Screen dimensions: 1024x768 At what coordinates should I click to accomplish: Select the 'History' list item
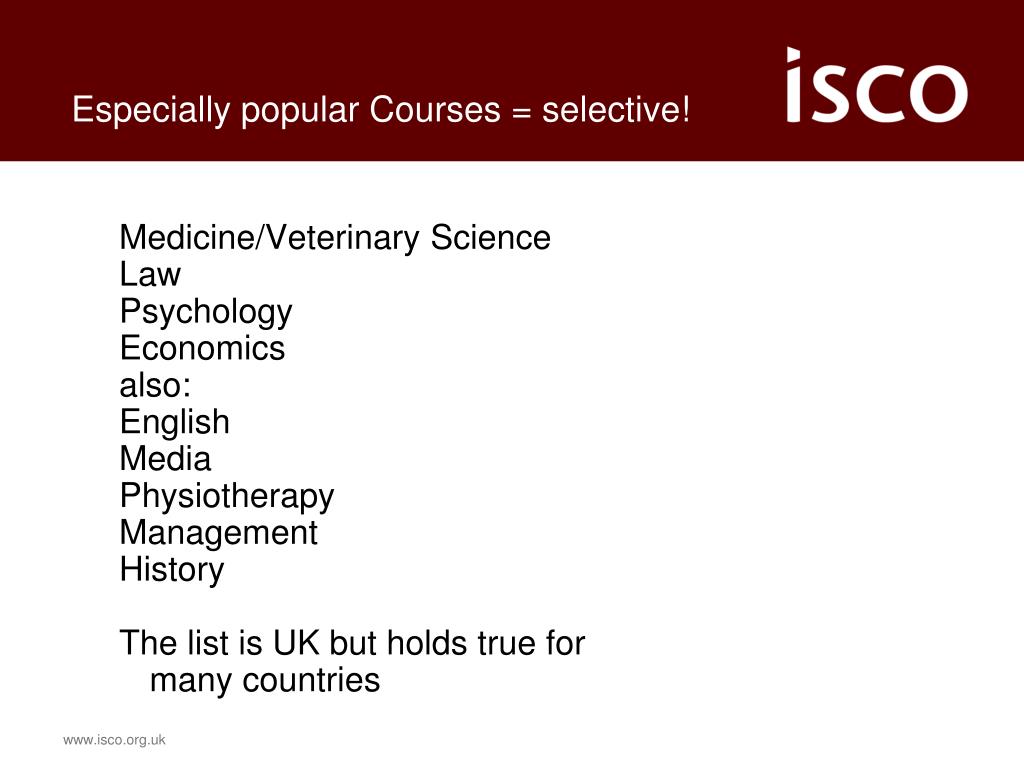172,569
